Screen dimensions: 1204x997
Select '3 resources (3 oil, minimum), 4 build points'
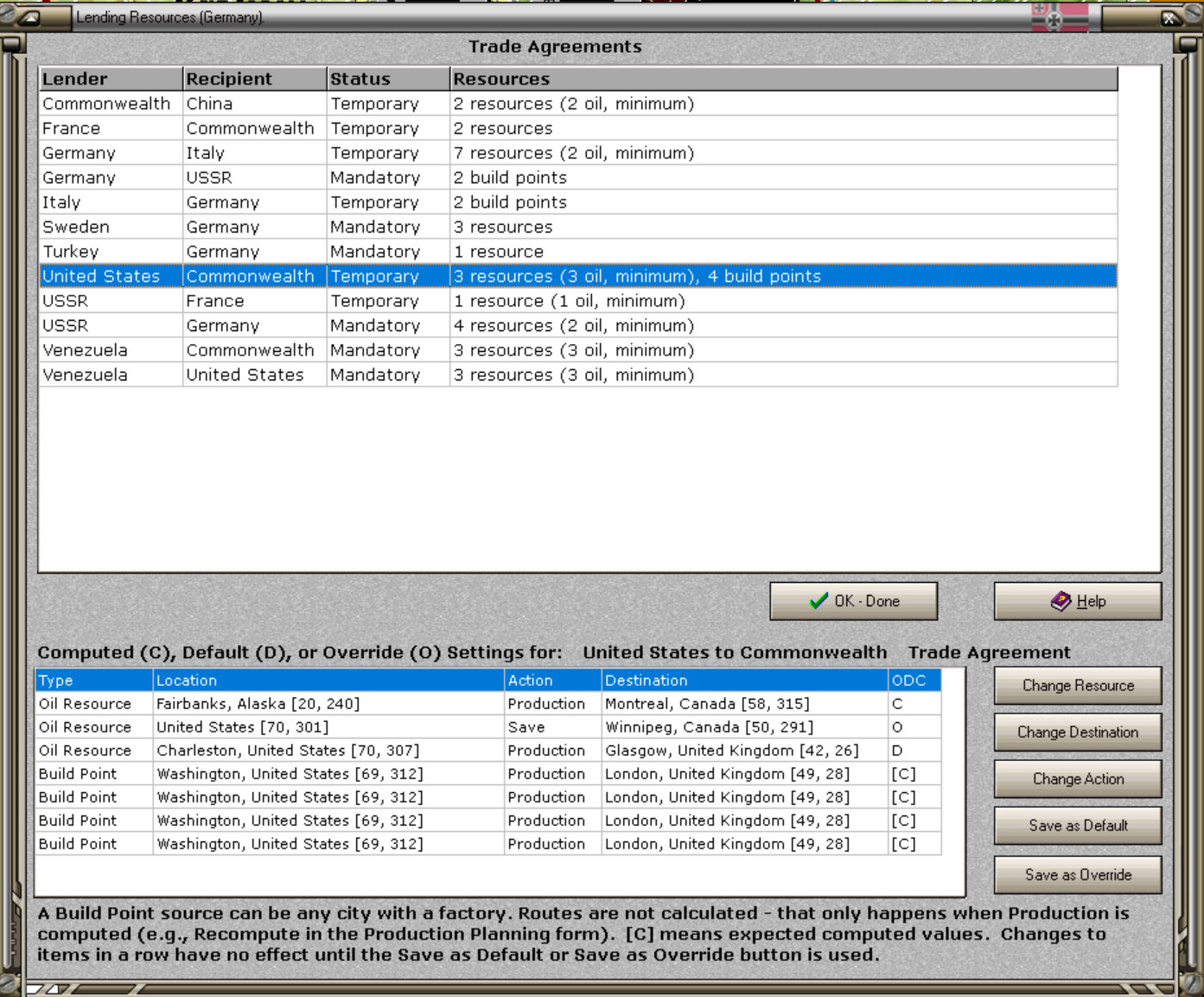784,276
